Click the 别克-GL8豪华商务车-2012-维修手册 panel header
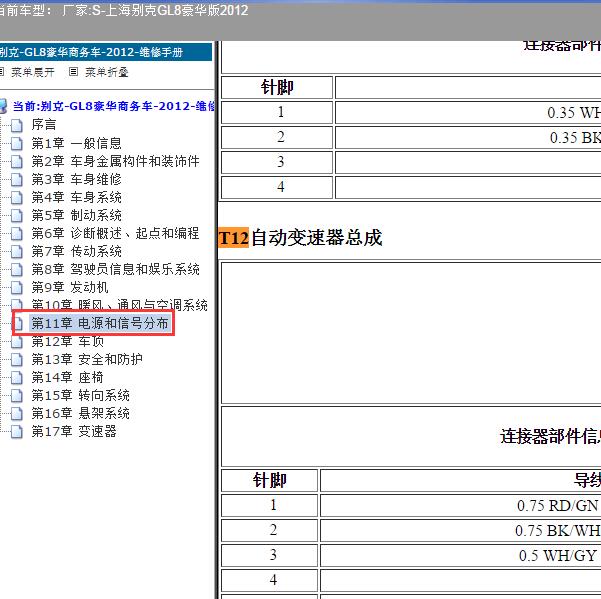 (106, 52)
